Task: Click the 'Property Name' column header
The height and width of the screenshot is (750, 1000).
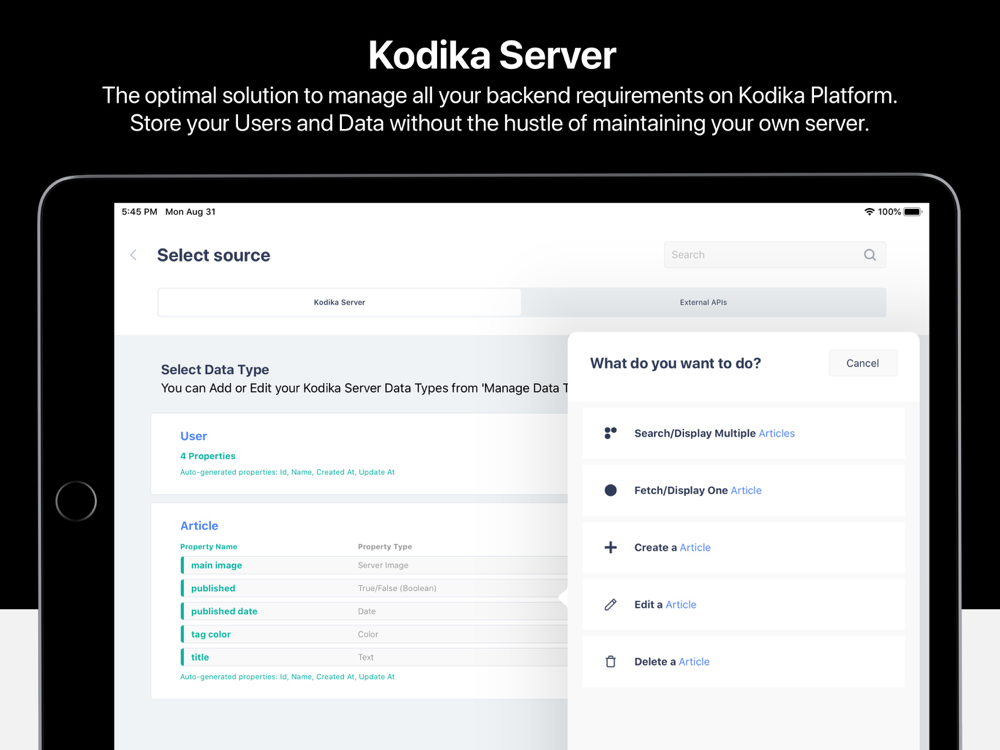Action: tap(209, 547)
